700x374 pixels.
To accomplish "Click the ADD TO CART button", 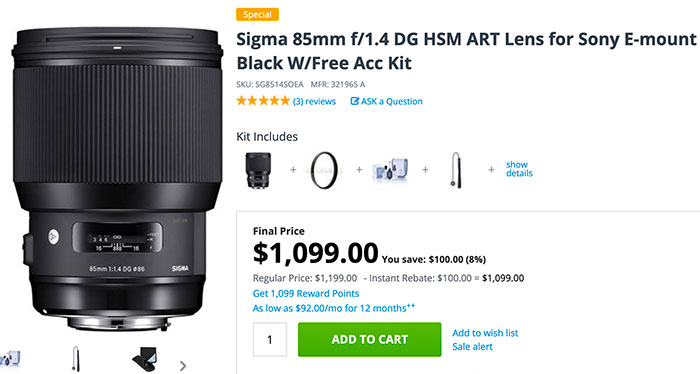I will point(370,340).
